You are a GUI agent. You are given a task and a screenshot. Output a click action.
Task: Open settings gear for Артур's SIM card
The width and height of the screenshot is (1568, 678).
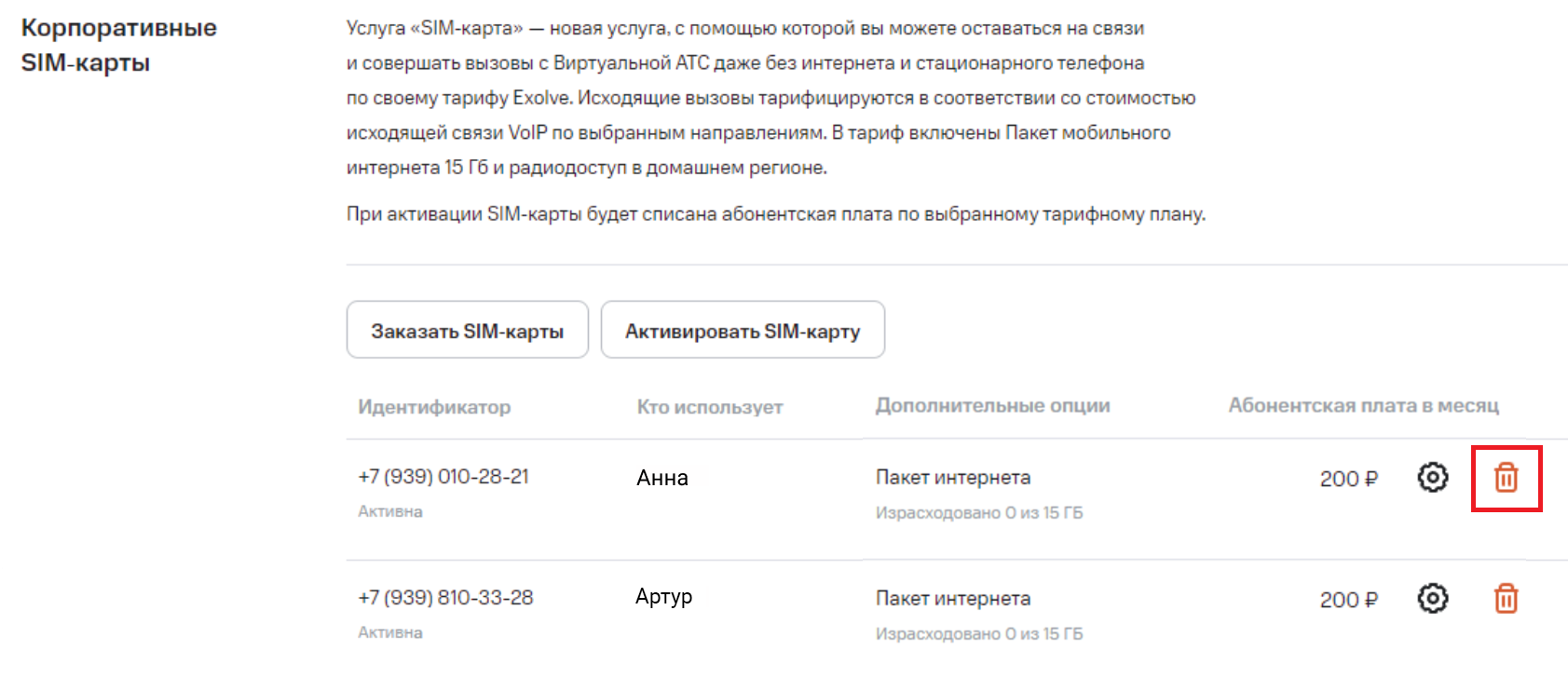point(1433,598)
